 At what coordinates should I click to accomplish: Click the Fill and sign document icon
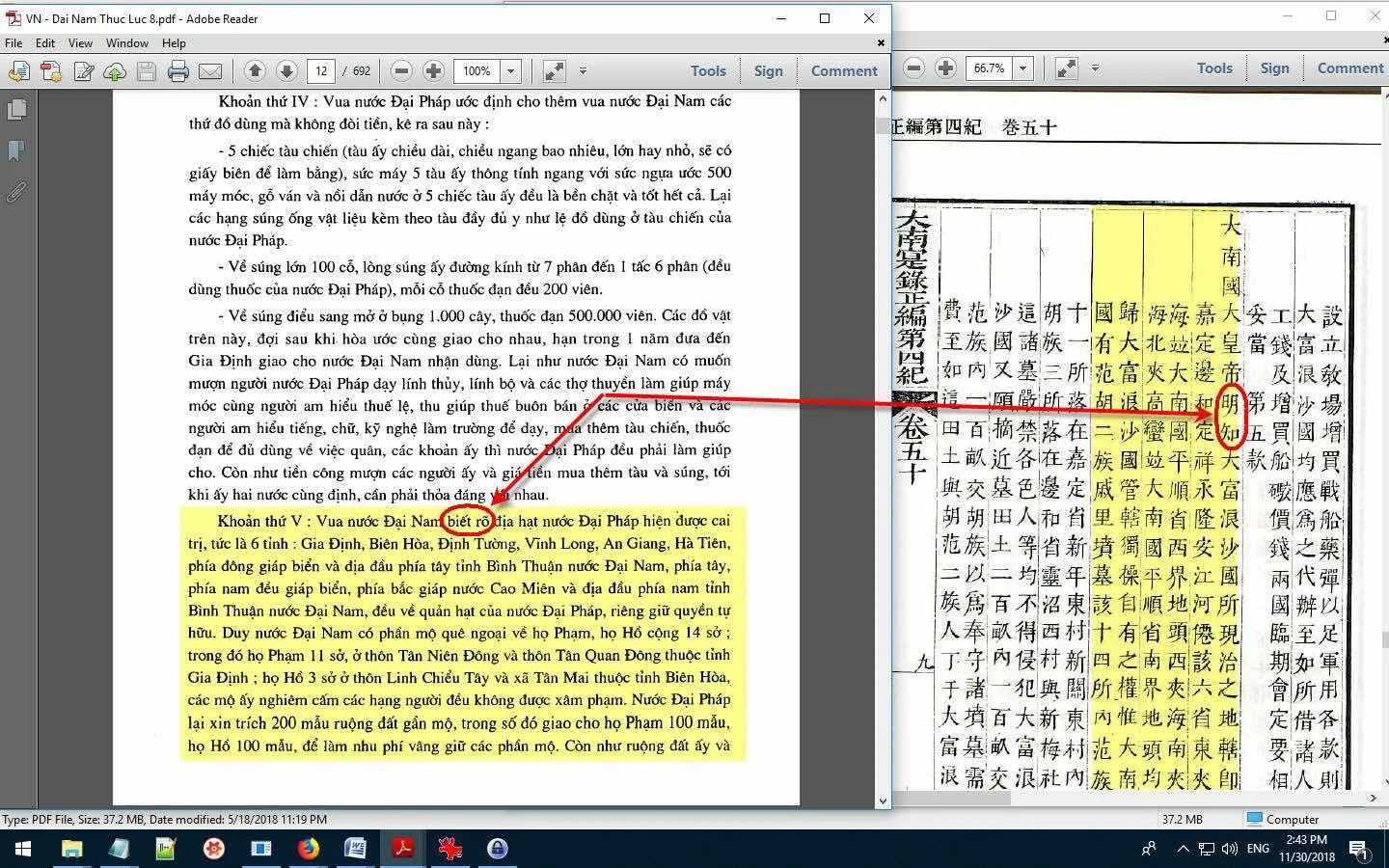click(84, 71)
